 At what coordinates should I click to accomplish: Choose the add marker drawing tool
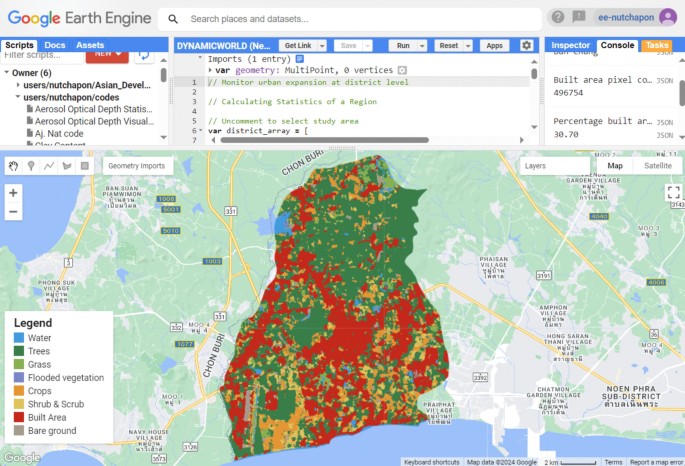point(31,166)
